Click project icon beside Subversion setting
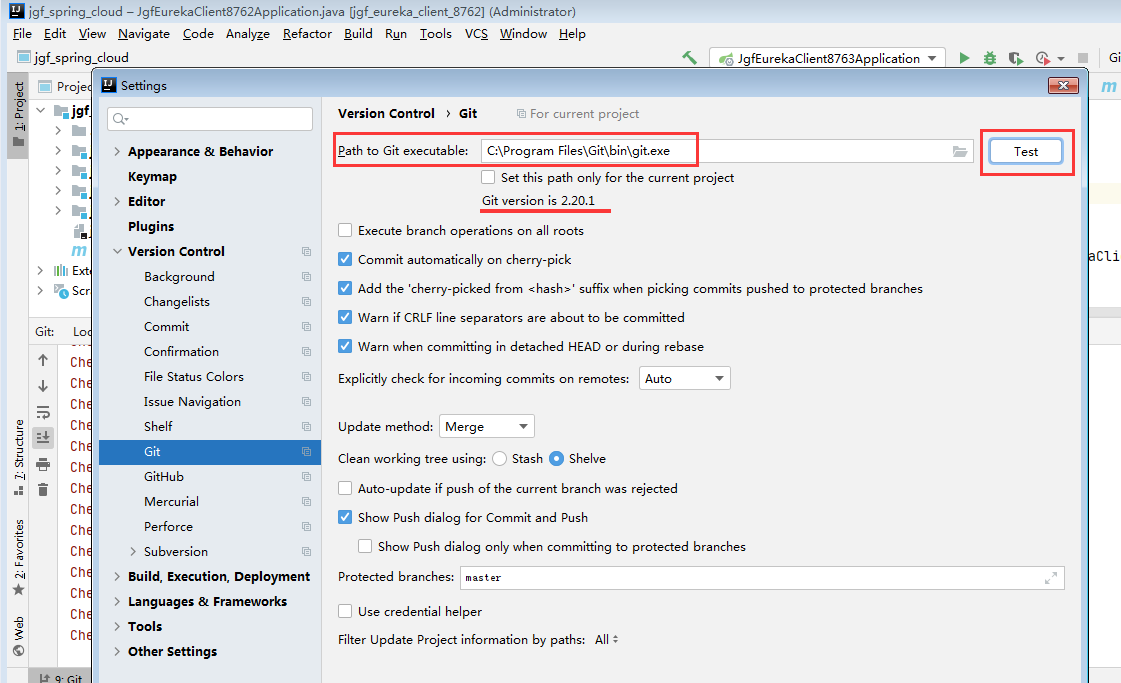Viewport: 1121px width, 683px height. [307, 552]
